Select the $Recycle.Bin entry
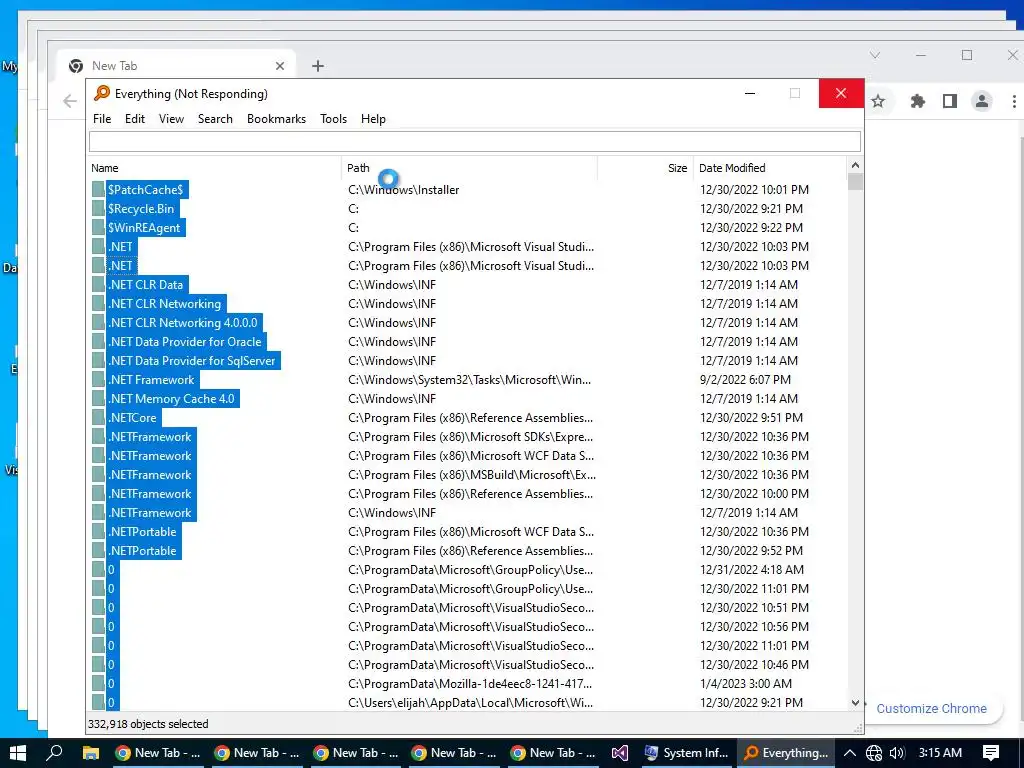 tap(141, 209)
